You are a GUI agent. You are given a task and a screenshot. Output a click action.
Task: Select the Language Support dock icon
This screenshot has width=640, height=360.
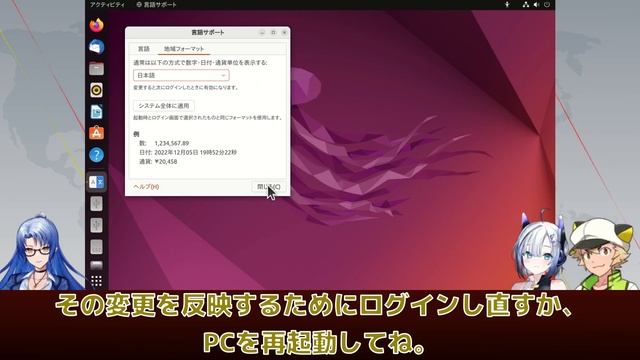96,182
